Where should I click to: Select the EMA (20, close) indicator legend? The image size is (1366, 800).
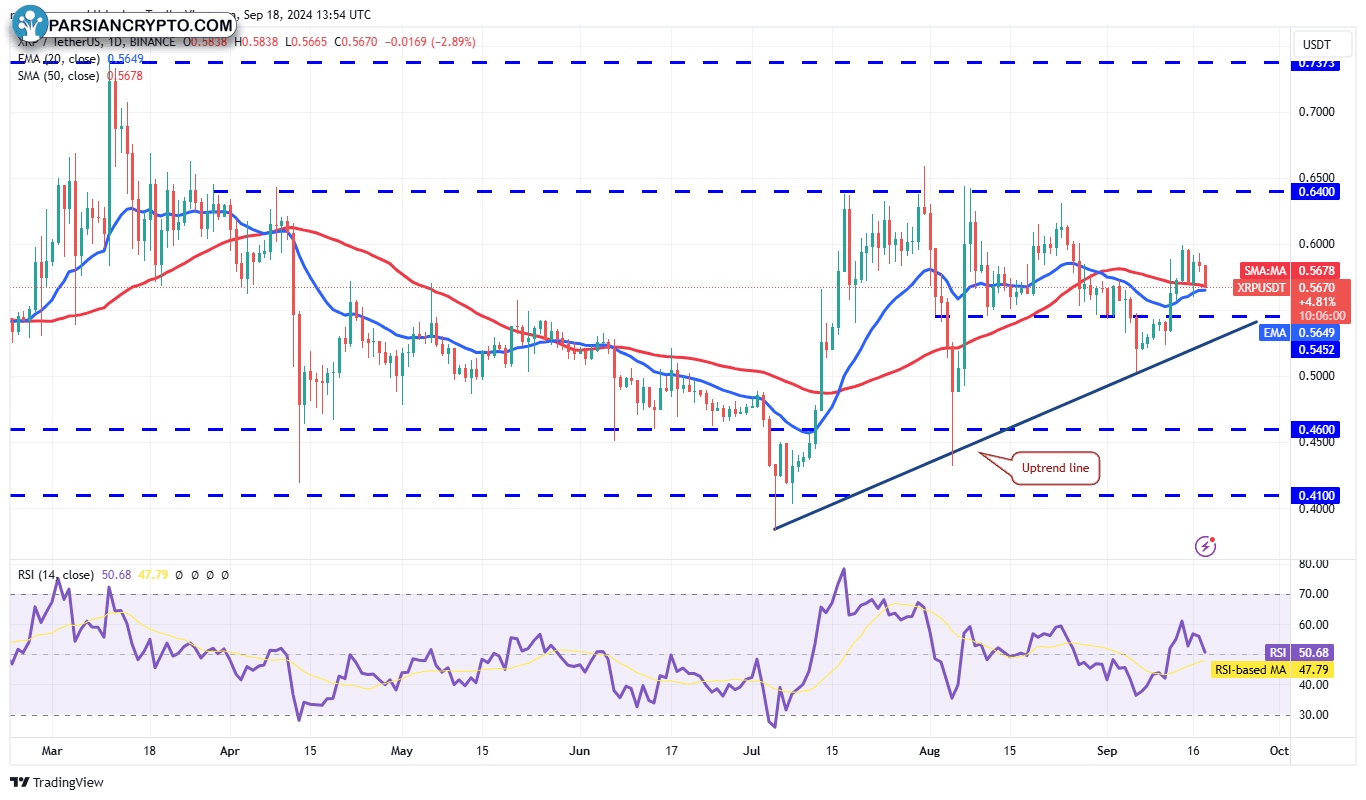click(x=58, y=59)
